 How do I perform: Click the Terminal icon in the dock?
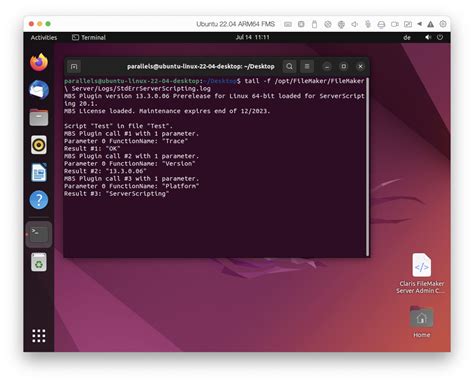pyautogui.click(x=39, y=234)
